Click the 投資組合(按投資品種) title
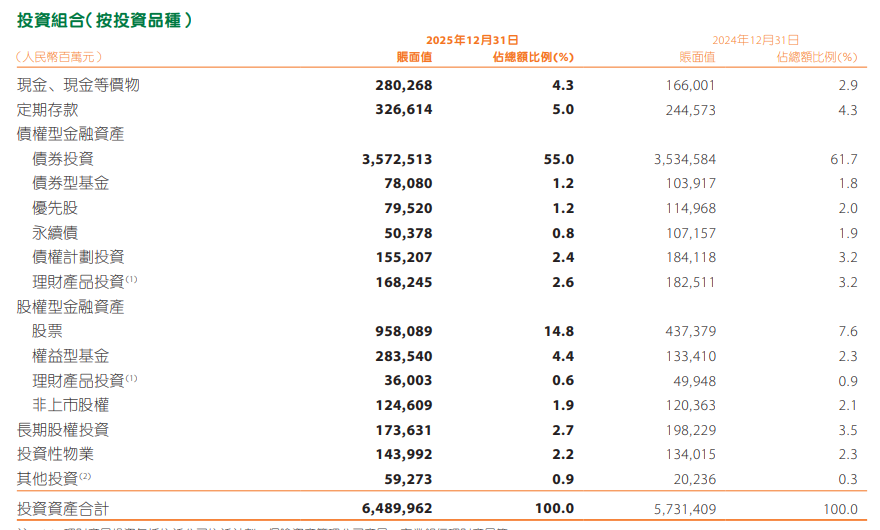This screenshot has width=880, height=530. 105,19
